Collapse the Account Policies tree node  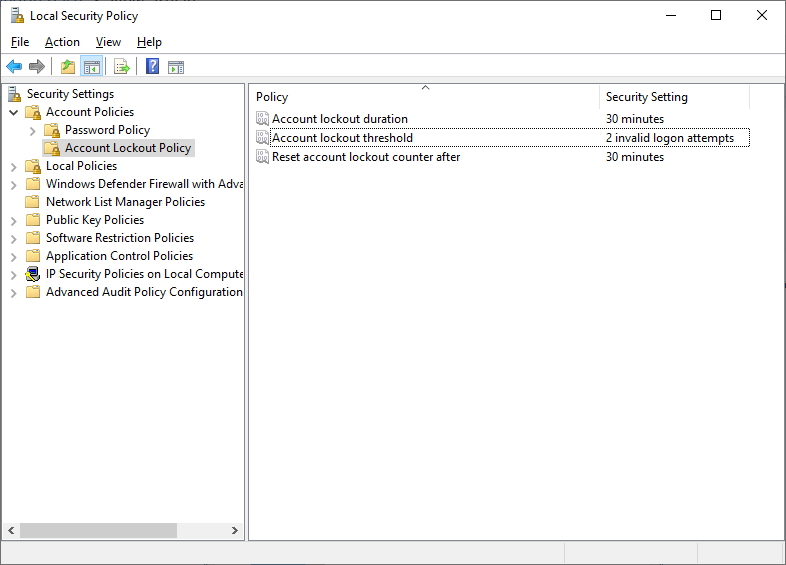pyautogui.click(x=14, y=112)
